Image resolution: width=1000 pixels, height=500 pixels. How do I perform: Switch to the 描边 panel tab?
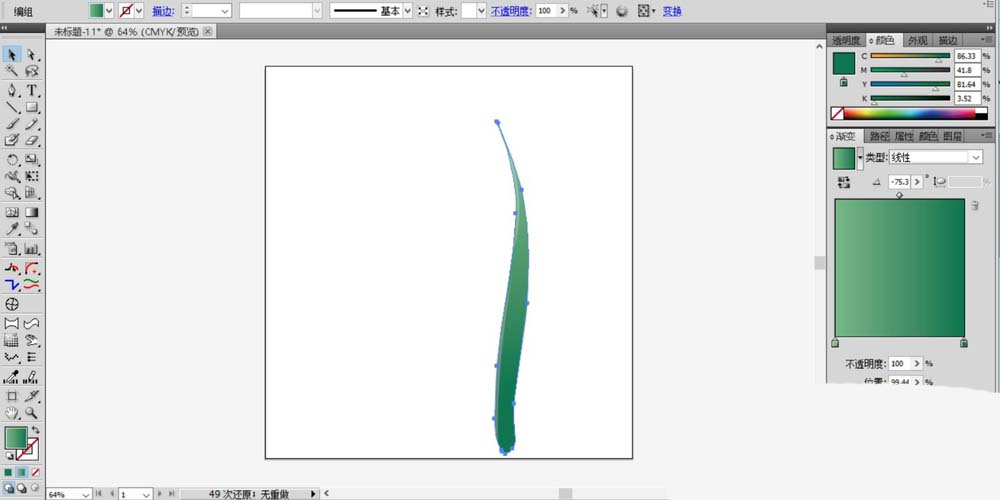948,40
